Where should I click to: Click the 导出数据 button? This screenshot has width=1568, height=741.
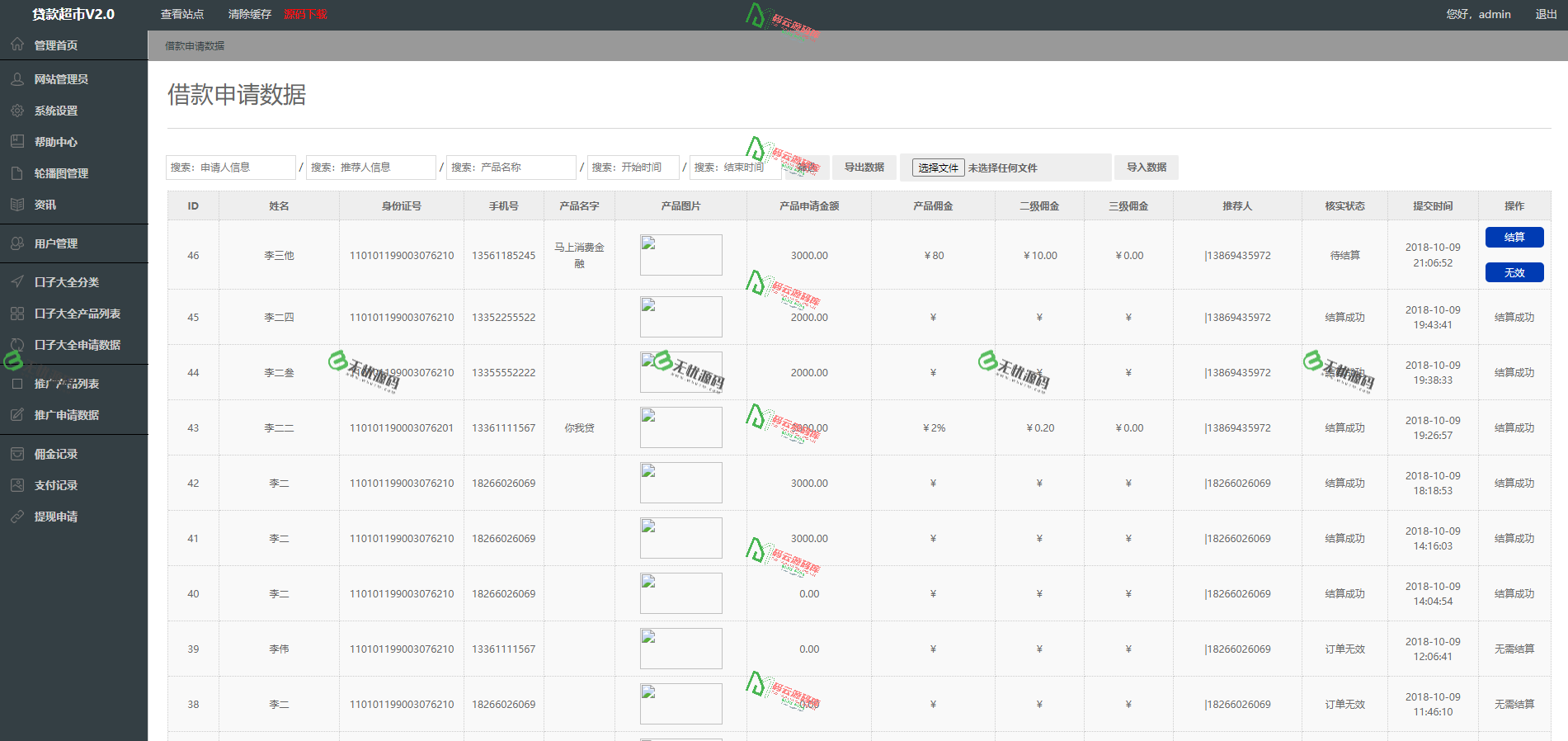(864, 168)
